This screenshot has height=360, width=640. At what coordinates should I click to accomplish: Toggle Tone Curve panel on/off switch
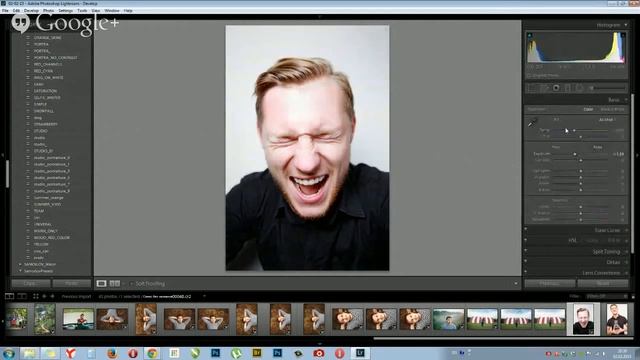point(526,230)
